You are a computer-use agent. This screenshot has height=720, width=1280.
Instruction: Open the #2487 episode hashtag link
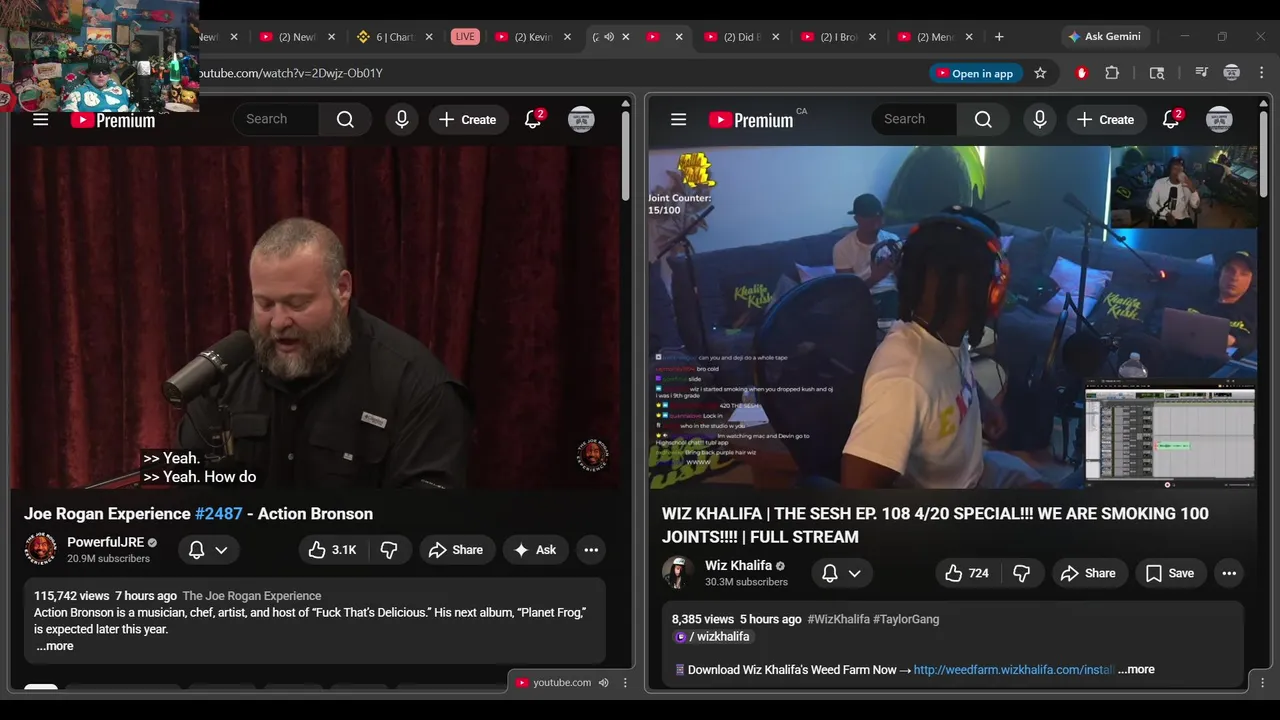point(218,513)
